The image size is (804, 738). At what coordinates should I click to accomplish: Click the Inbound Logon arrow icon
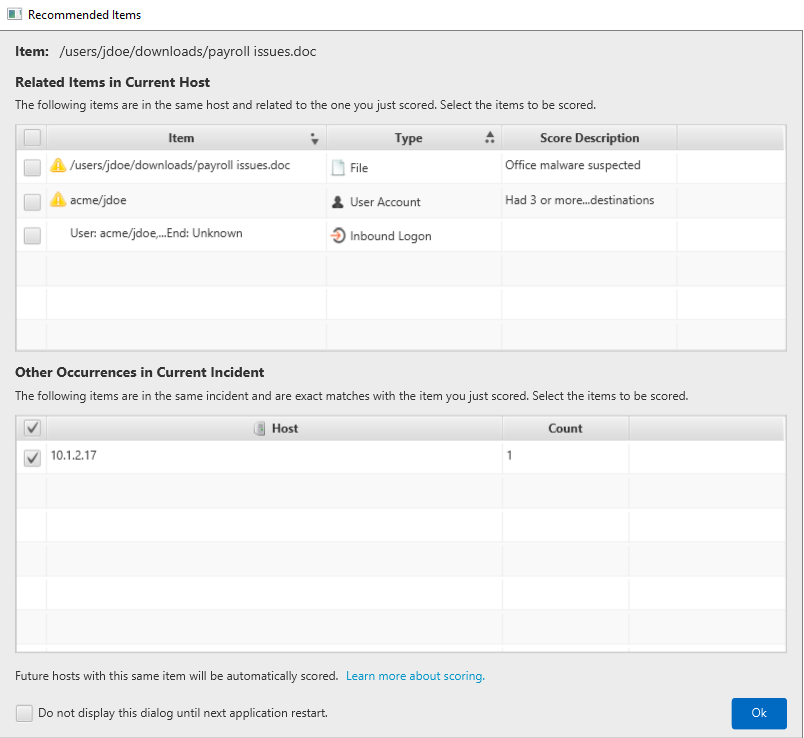(x=338, y=236)
